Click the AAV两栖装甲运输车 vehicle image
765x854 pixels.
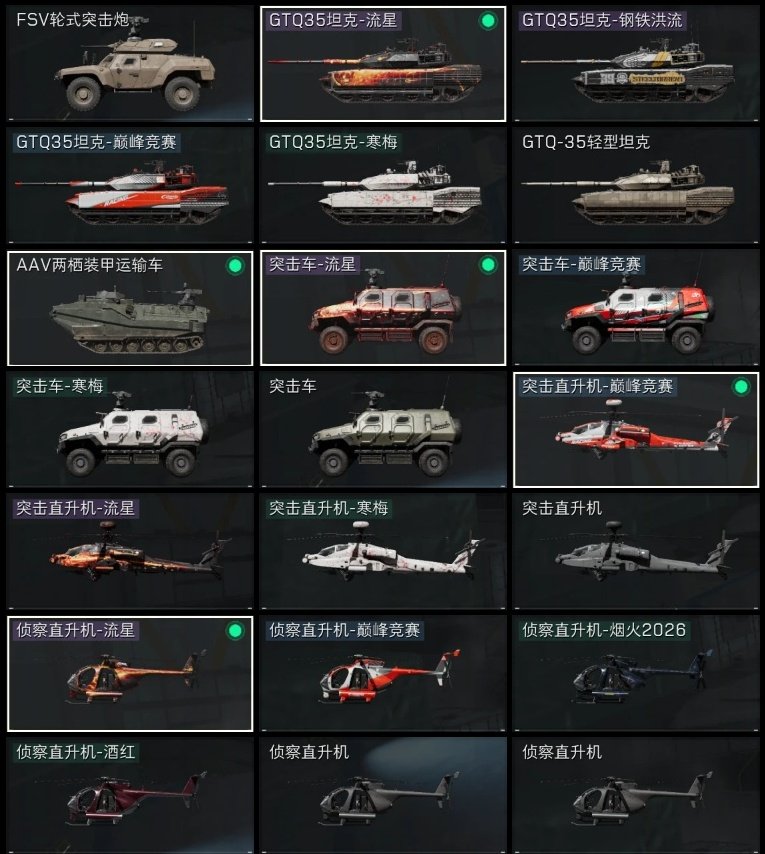pos(130,320)
